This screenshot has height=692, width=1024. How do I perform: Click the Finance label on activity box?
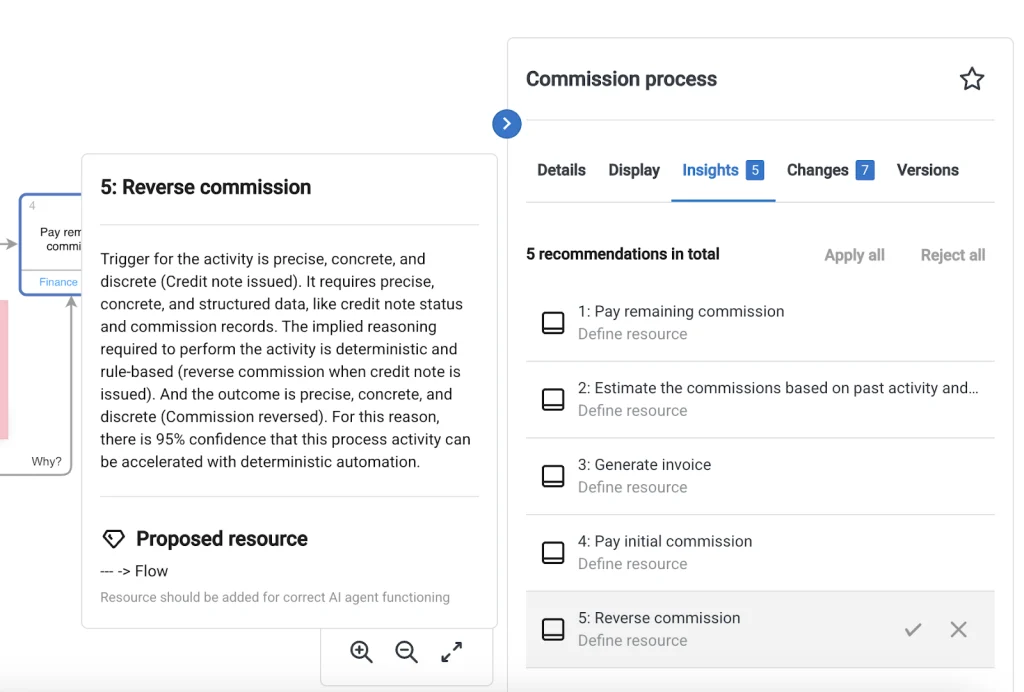click(58, 282)
